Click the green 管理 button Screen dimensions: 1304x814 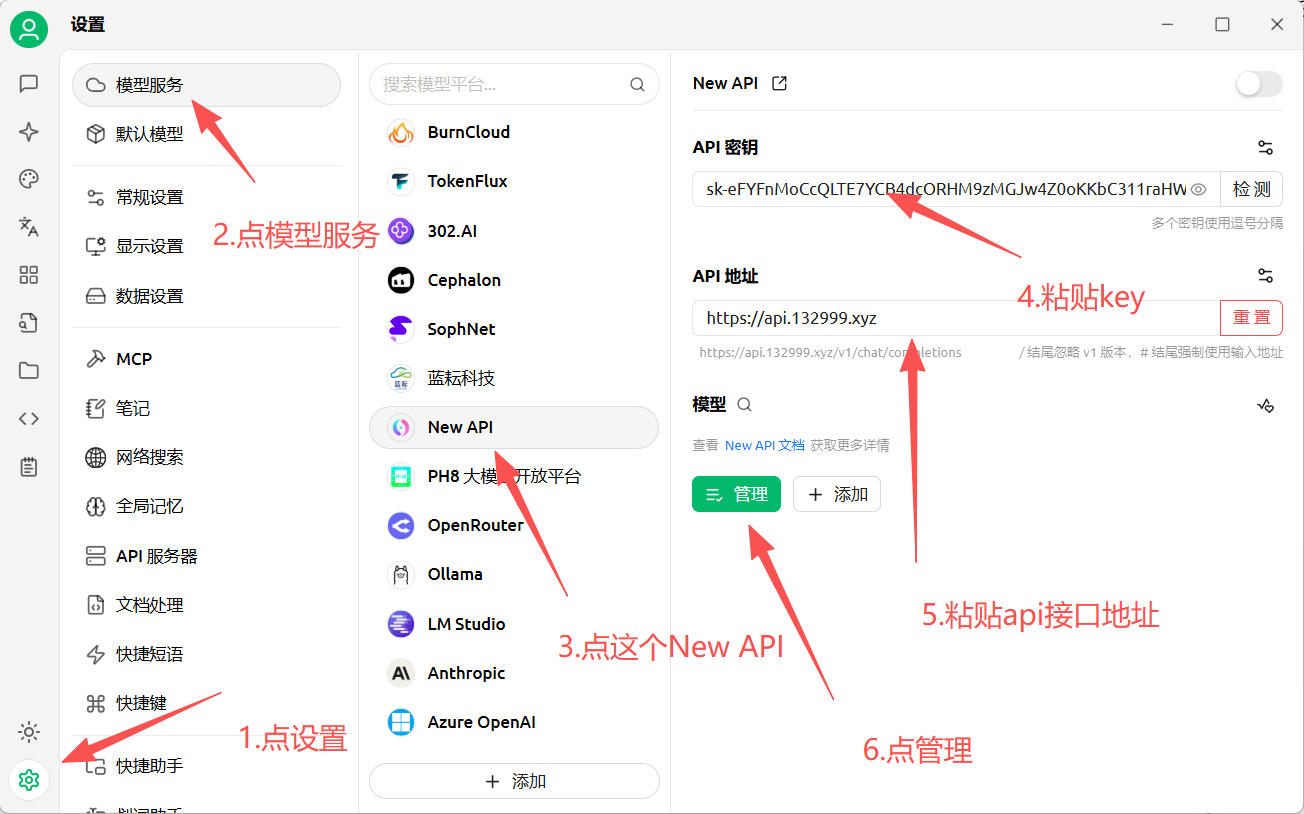point(736,494)
